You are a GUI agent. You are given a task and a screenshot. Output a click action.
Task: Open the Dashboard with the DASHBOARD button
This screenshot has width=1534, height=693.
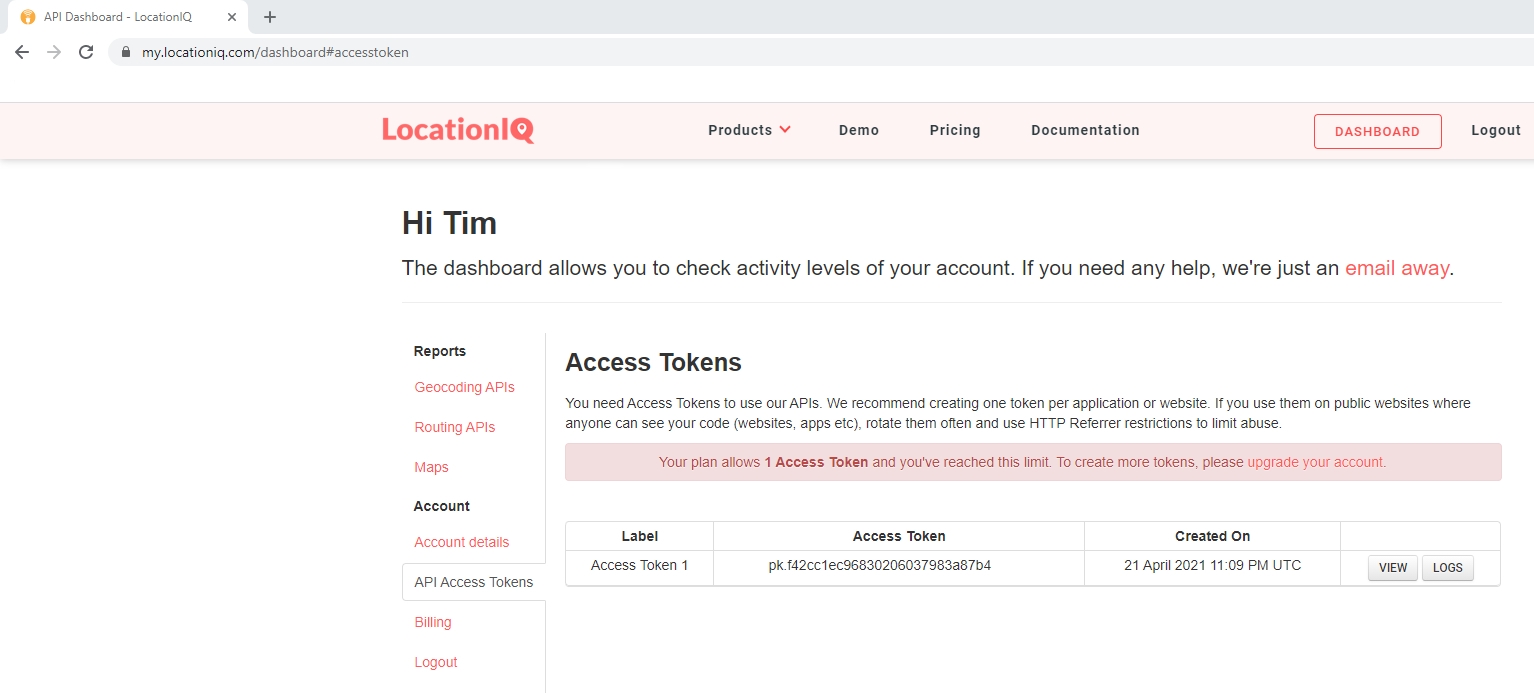point(1377,131)
